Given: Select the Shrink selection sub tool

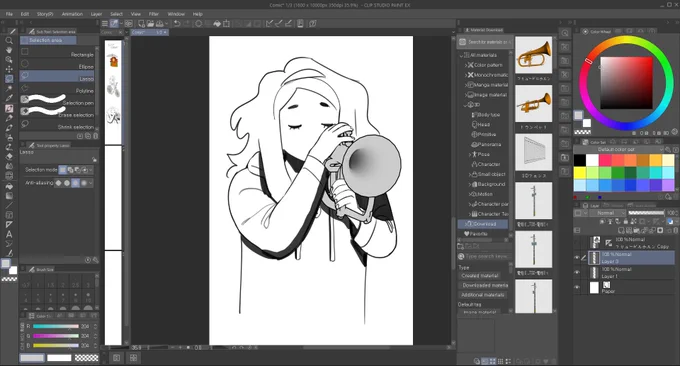Looking at the screenshot, I should click(x=57, y=125).
